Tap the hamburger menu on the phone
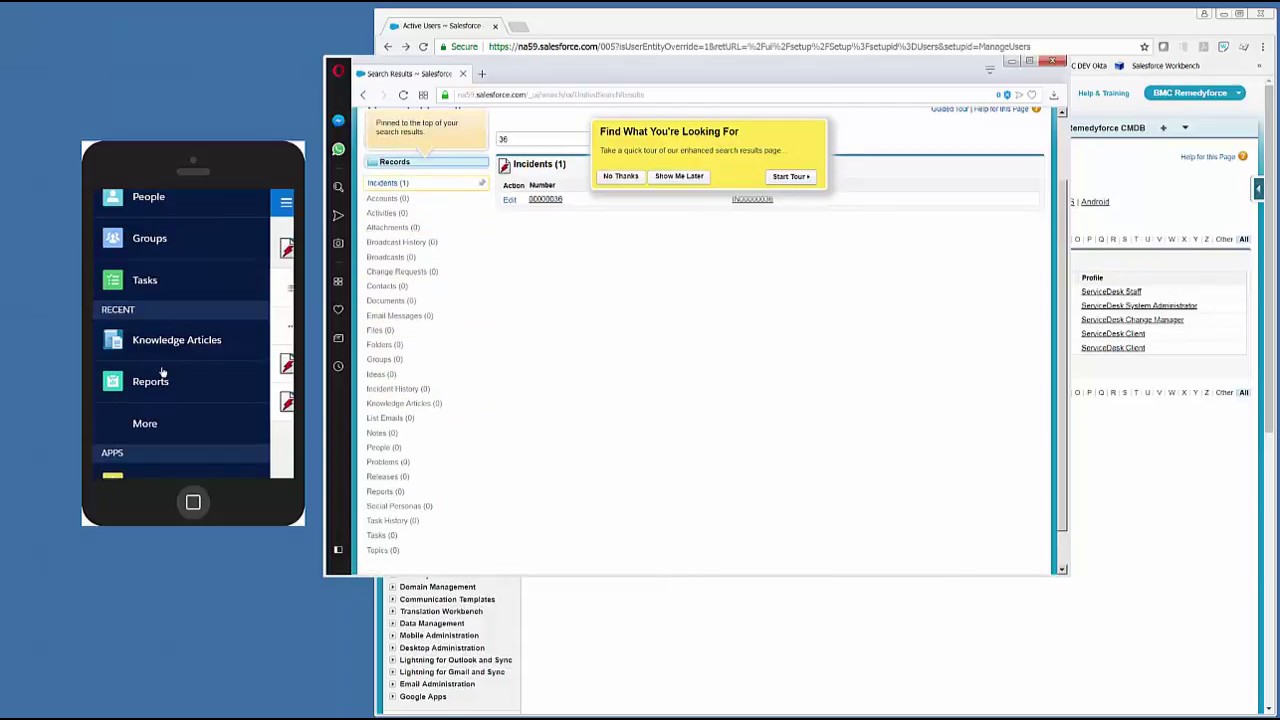Screen dimensions: 1280x720 [x=286, y=203]
